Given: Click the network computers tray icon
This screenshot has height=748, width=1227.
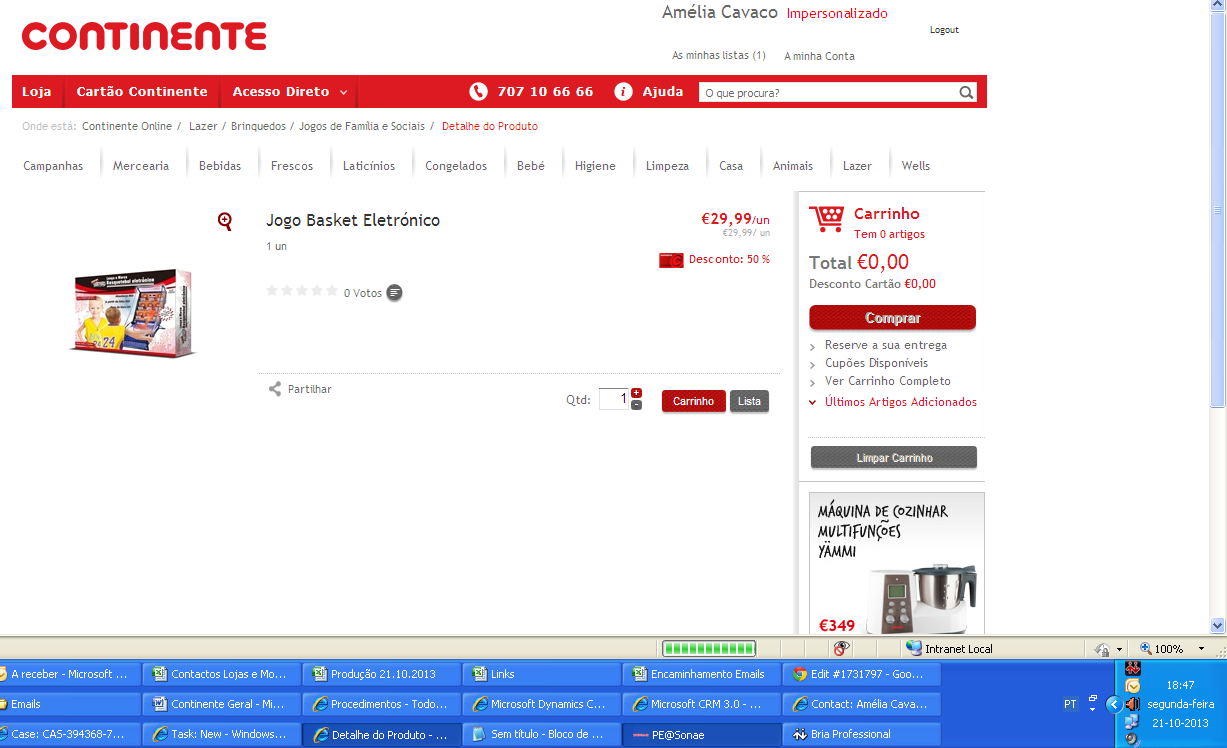Looking at the screenshot, I should pyautogui.click(x=1132, y=721).
